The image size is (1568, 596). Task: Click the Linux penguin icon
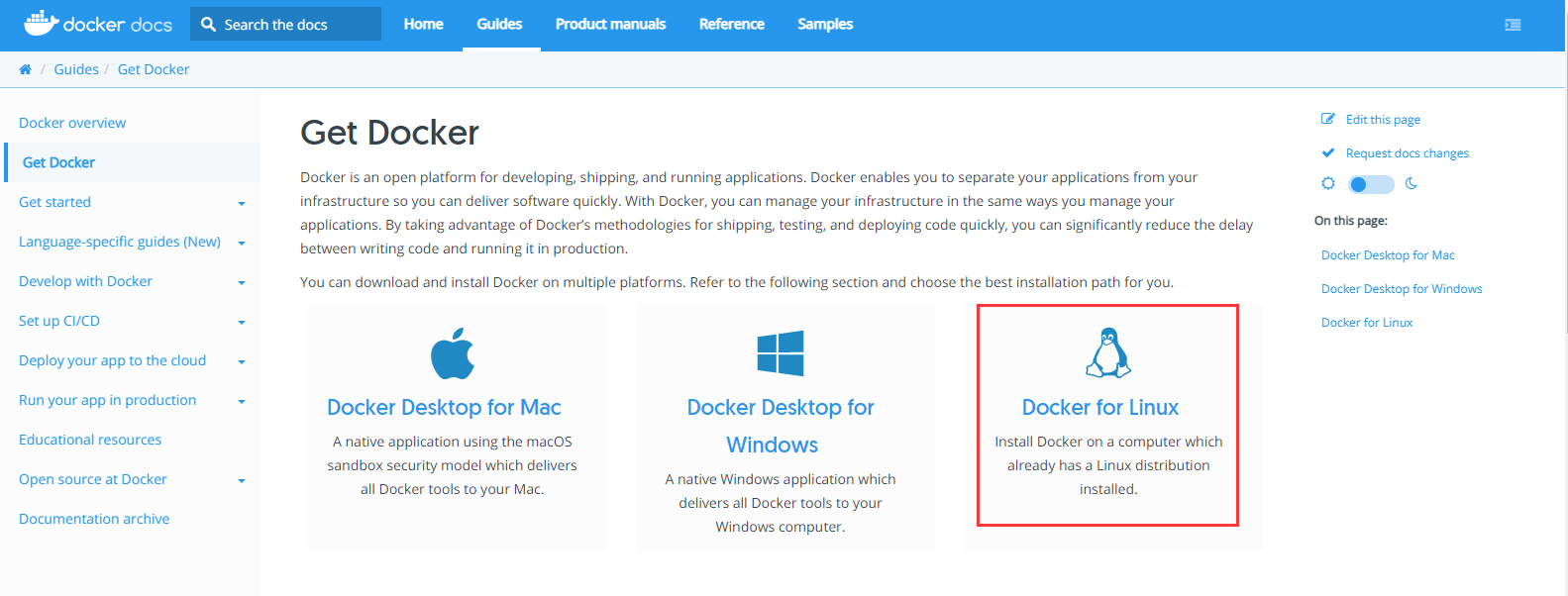[1108, 352]
